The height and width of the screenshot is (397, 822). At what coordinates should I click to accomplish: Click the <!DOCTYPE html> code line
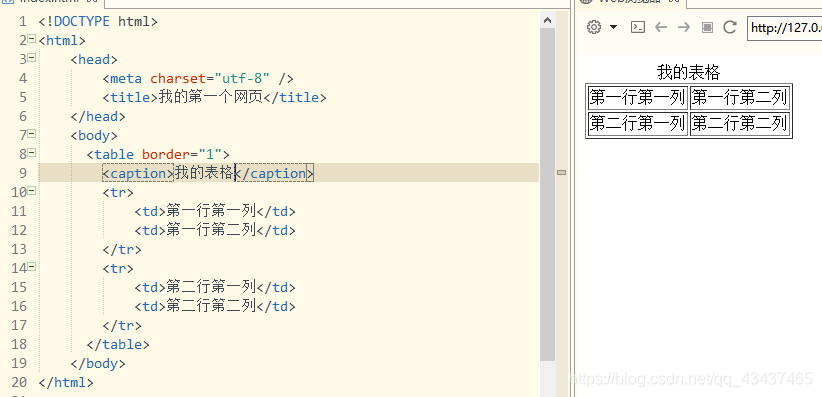pyautogui.click(x=98, y=22)
